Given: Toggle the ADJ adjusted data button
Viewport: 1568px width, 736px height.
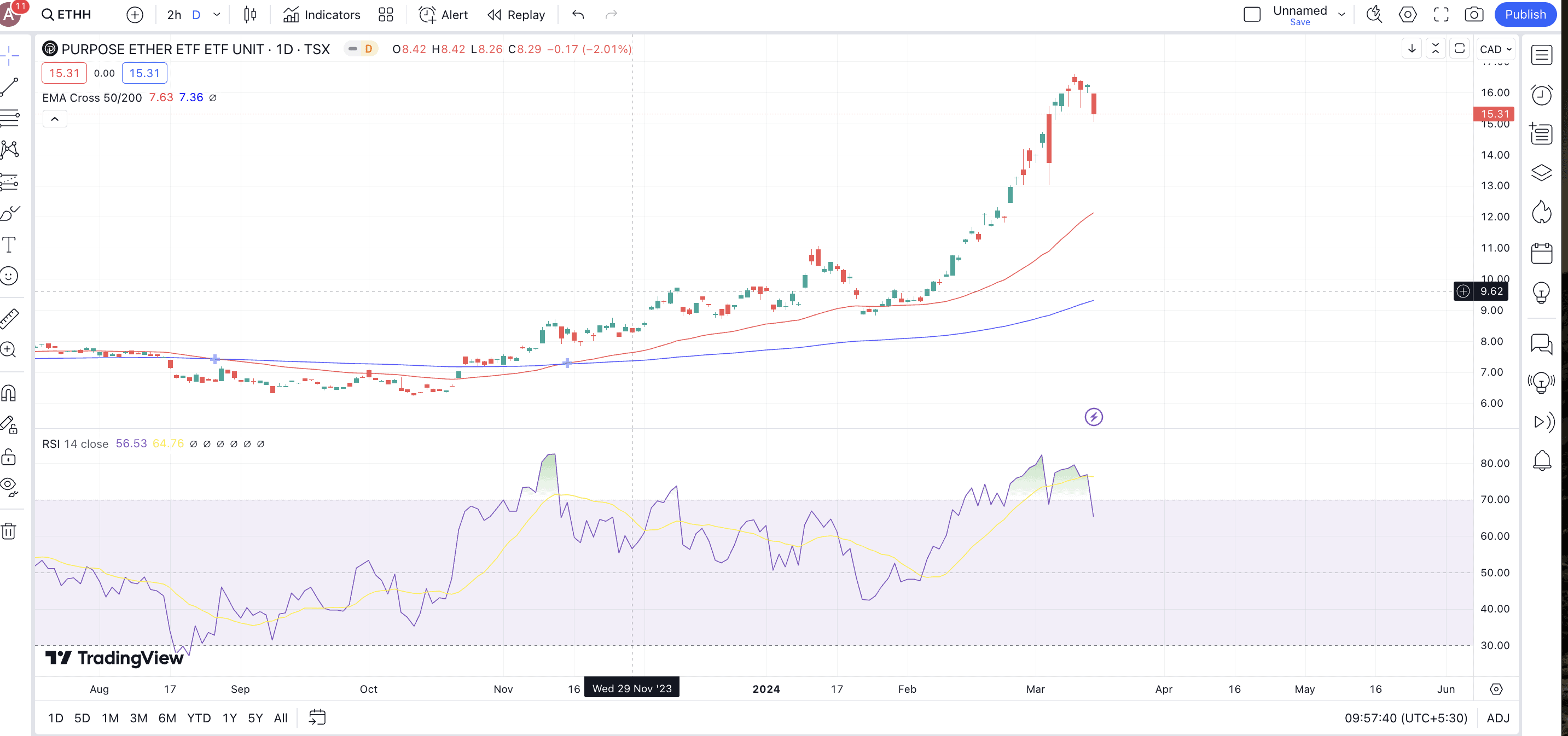Looking at the screenshot, I should 1497,718.
